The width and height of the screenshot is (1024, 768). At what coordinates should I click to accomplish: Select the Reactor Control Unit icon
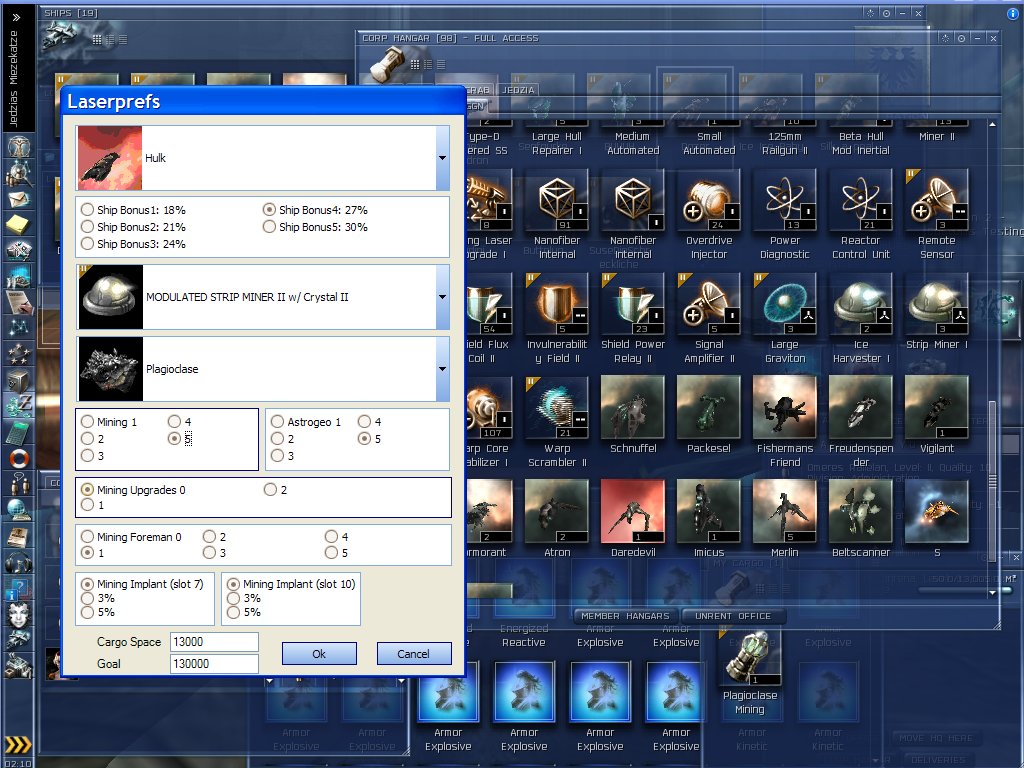(860, 200)
